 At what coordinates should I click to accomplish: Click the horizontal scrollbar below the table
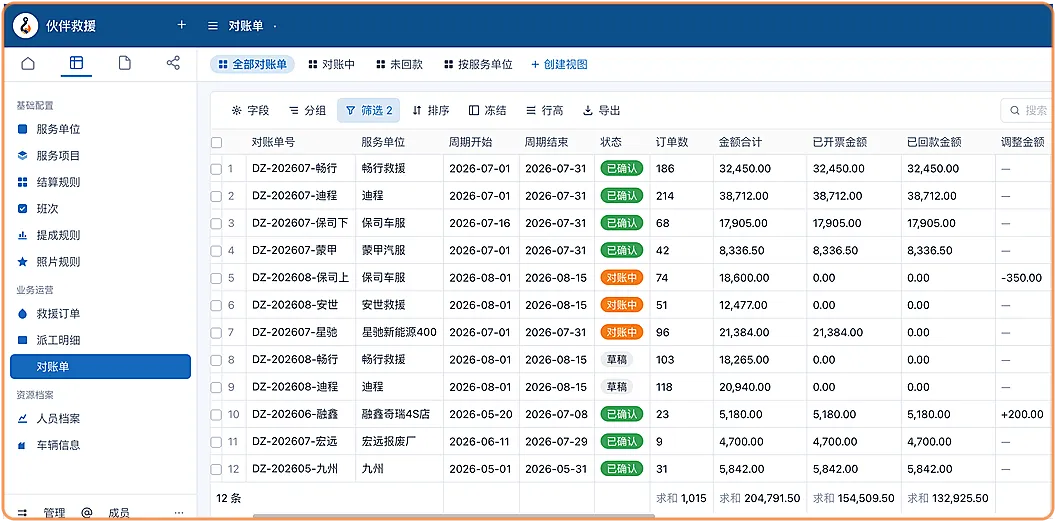tap(454, 517)
